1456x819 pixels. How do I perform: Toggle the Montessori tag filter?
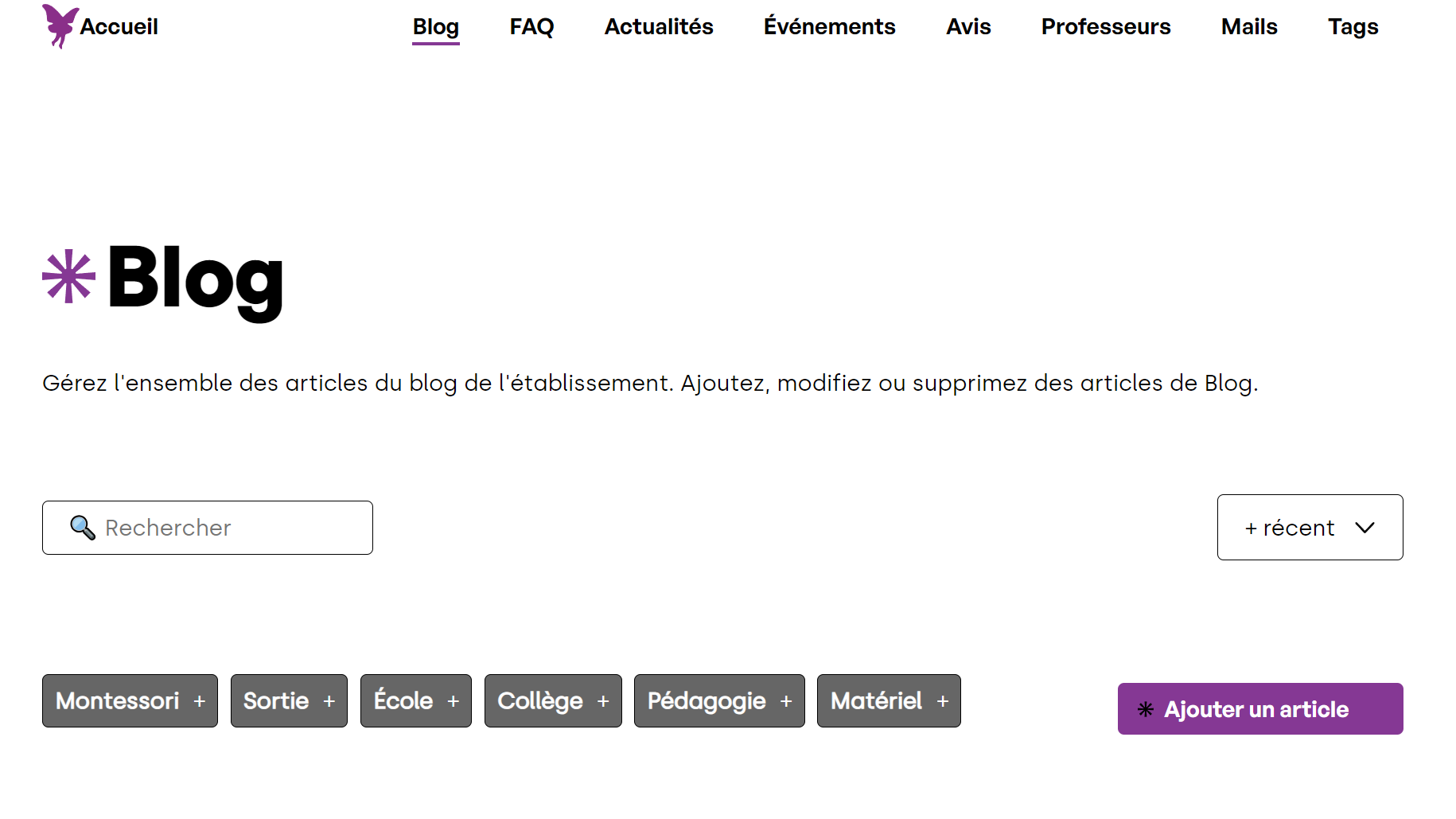[130, 700]
